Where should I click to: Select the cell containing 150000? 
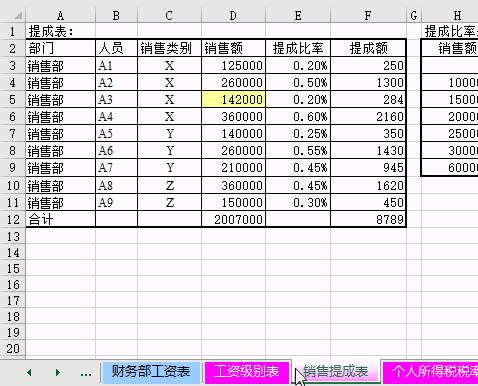pos(233,202)
